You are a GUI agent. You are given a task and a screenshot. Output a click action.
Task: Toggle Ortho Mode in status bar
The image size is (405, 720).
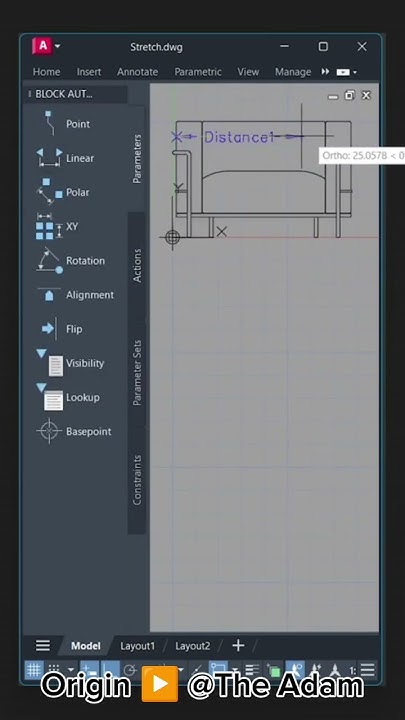(x=110, y=670)
